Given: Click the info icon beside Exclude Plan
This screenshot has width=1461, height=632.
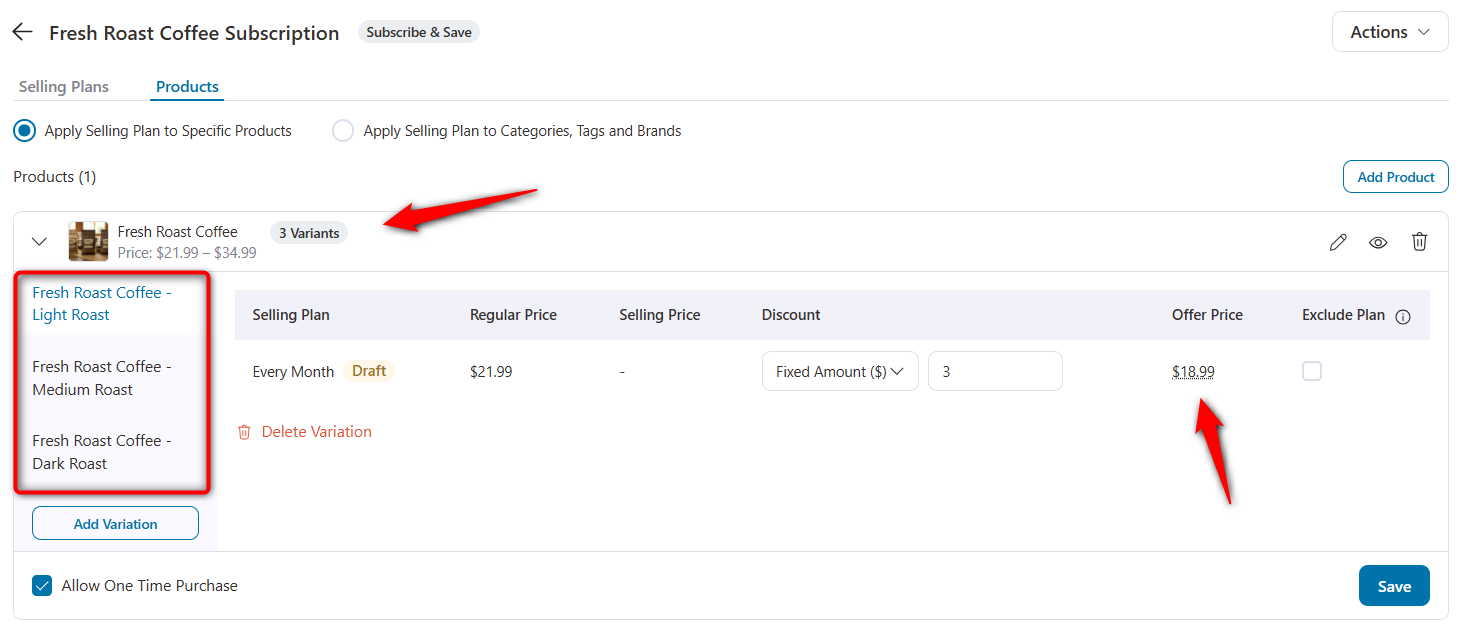Looking at the screenshot, I should click(x=1403, y=315).
